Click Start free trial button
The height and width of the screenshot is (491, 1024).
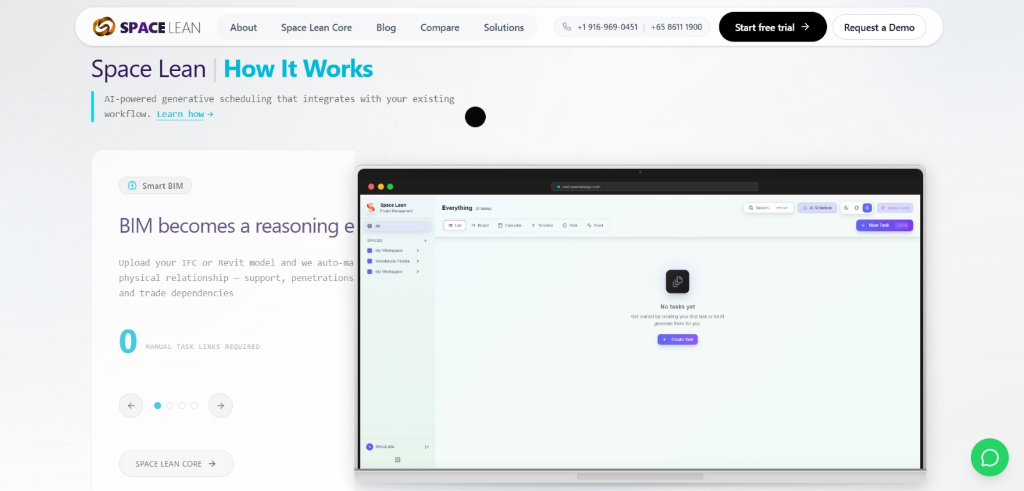pos(773,27)
